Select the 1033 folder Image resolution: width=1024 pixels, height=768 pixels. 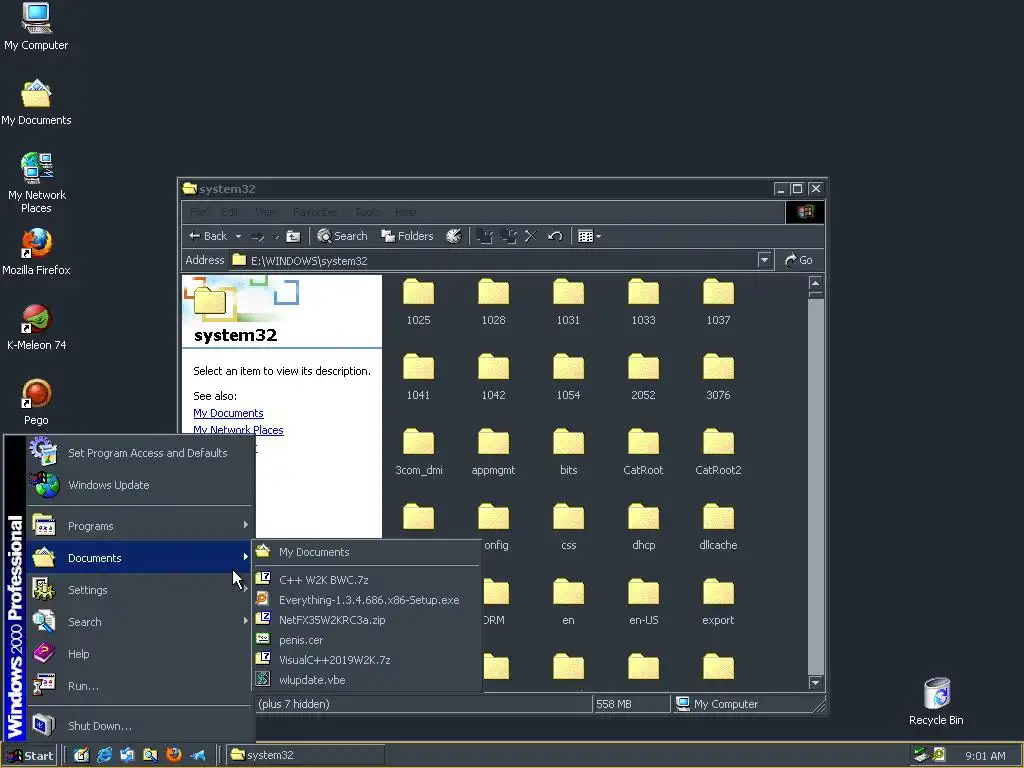pyautogui.click(x=643, y=302)
